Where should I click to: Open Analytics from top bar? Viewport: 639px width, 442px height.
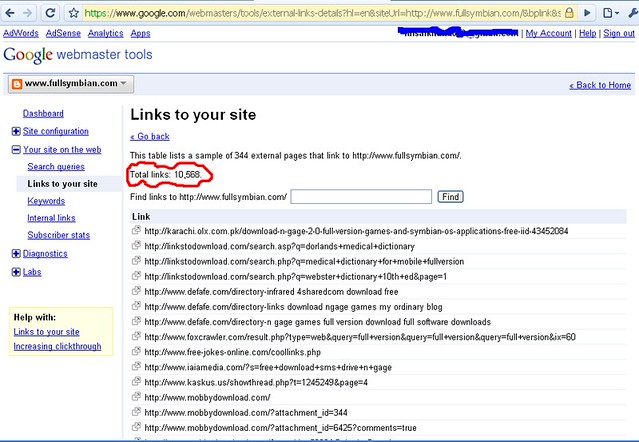(106, 33)
